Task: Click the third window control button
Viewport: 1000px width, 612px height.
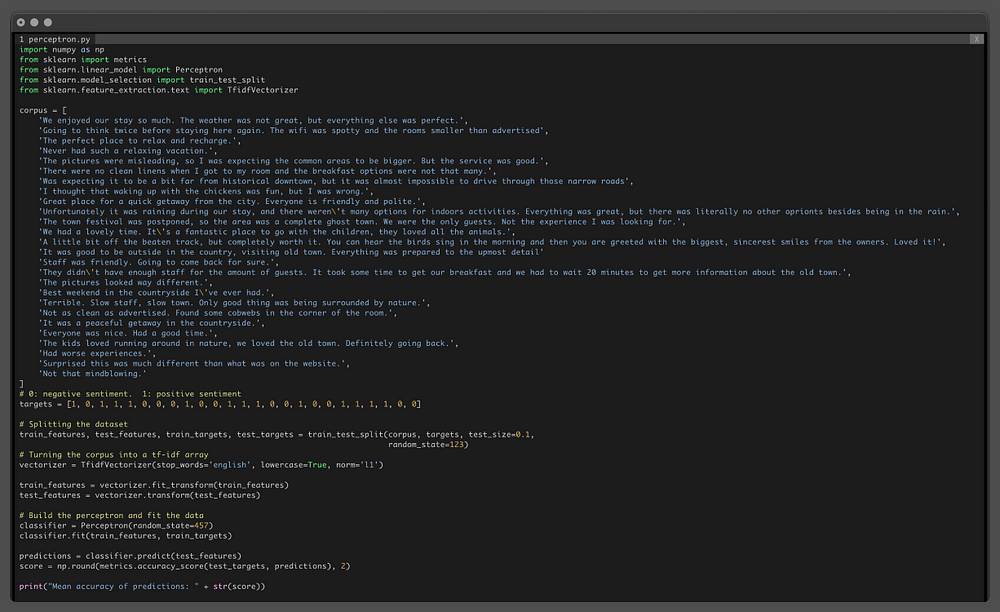Action: pyautogui.click(x=49, y=21)
